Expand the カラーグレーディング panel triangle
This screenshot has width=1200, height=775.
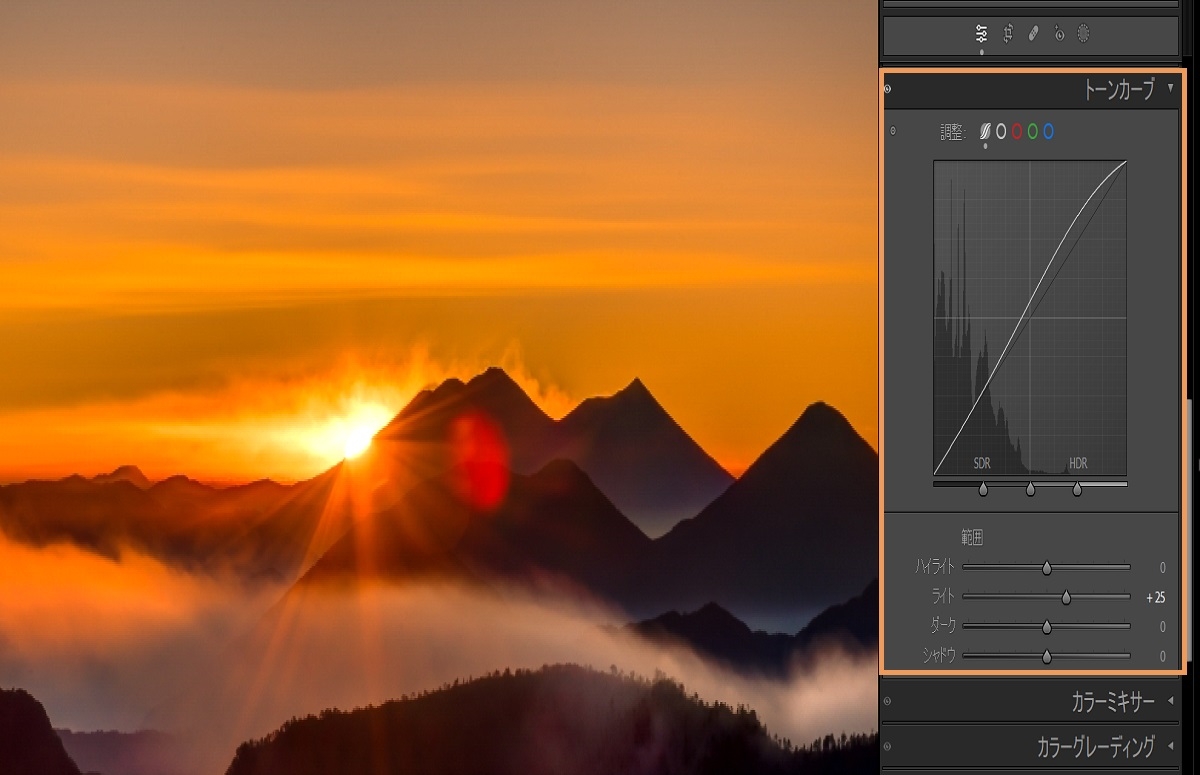click(1170, 746)
